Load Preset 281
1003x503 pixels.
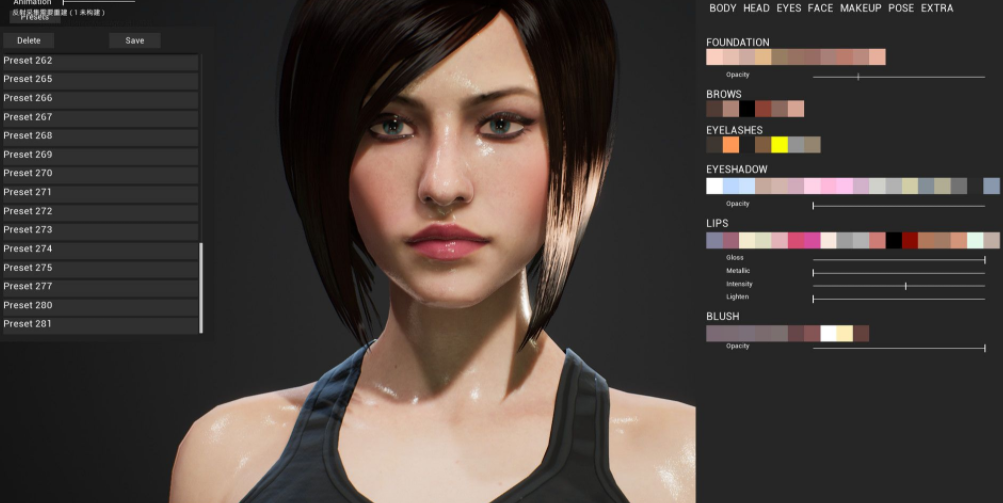pos(100,324)
